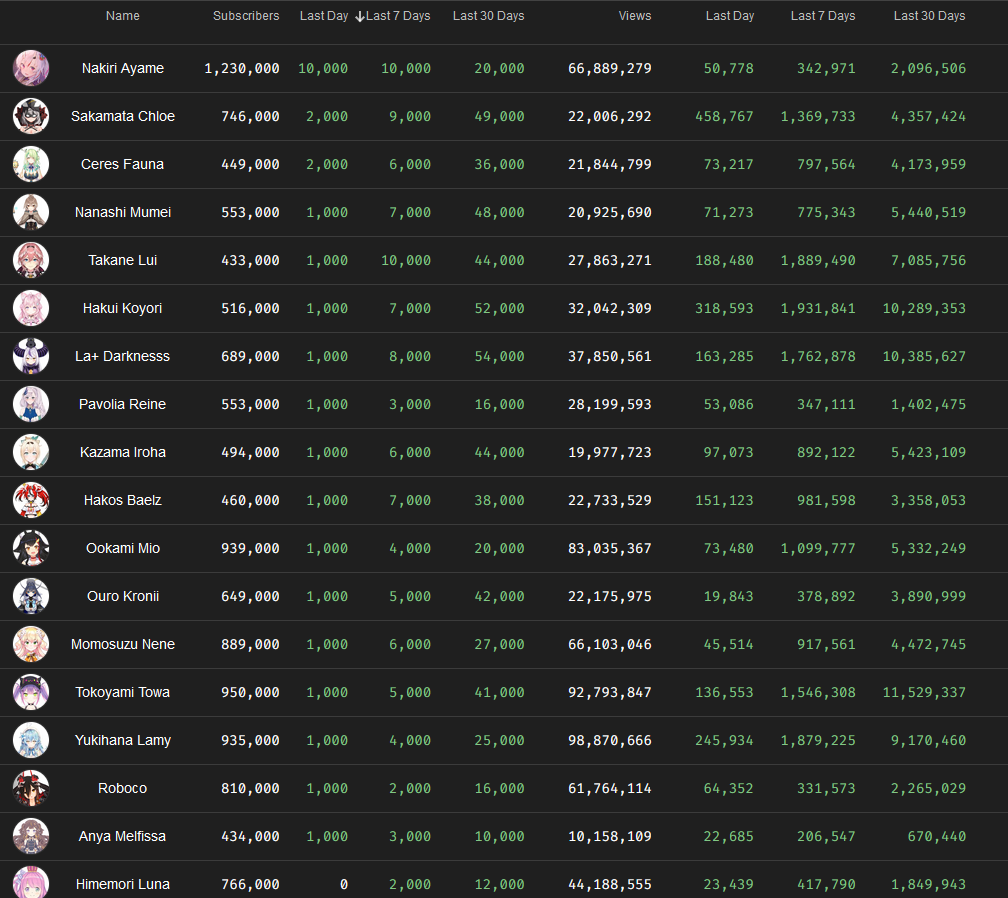Sort by subscribers Last 30 Days header
Image resolution: width=1008 pixels, height=898 pixels.
click(489, 15)
